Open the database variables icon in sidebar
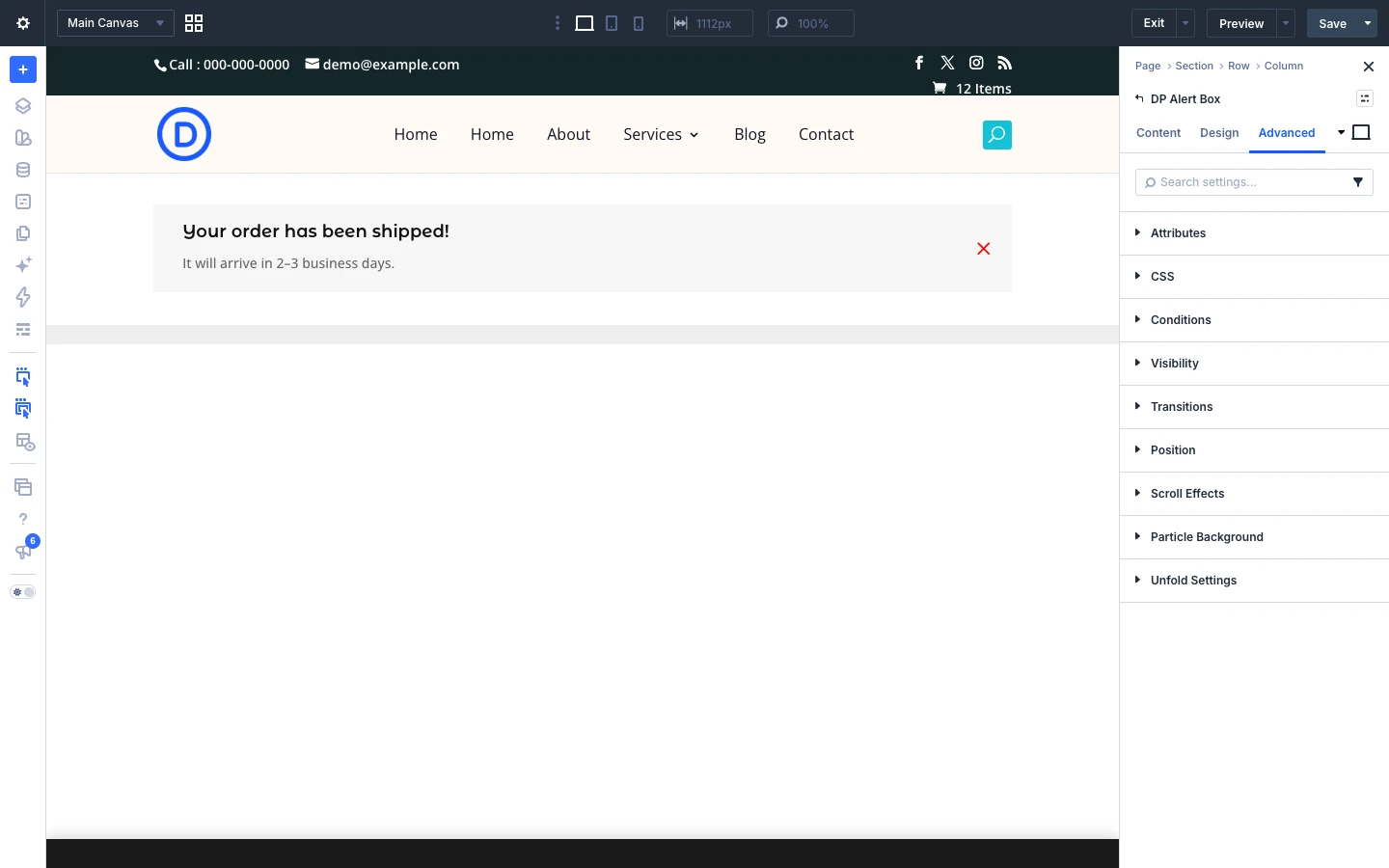1389x868 pixels. coord(23,170)
